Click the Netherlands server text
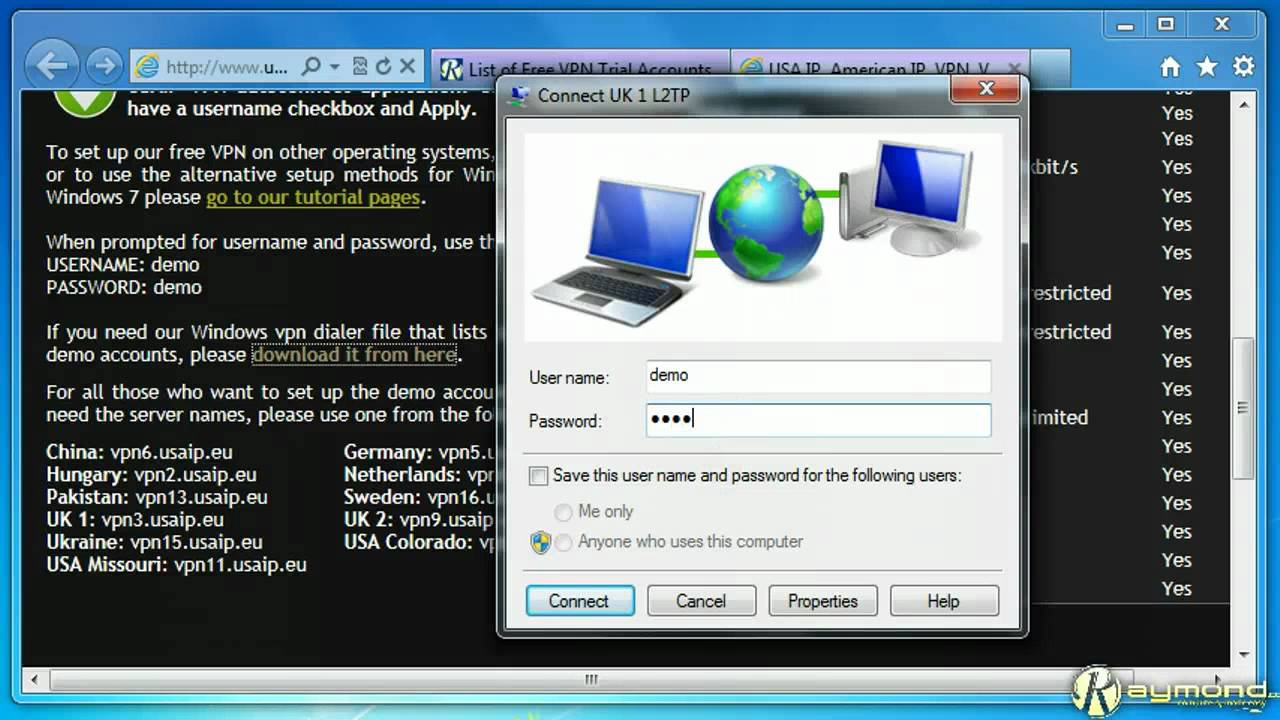The image size is (1280, 720). pos(420,475)
